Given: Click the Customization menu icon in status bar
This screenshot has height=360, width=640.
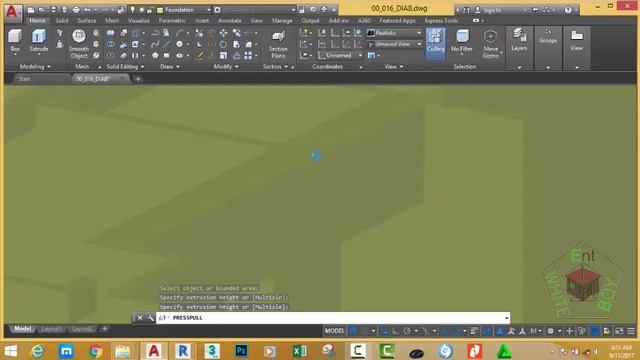Looking at the screenshot, I should point(631,331).
